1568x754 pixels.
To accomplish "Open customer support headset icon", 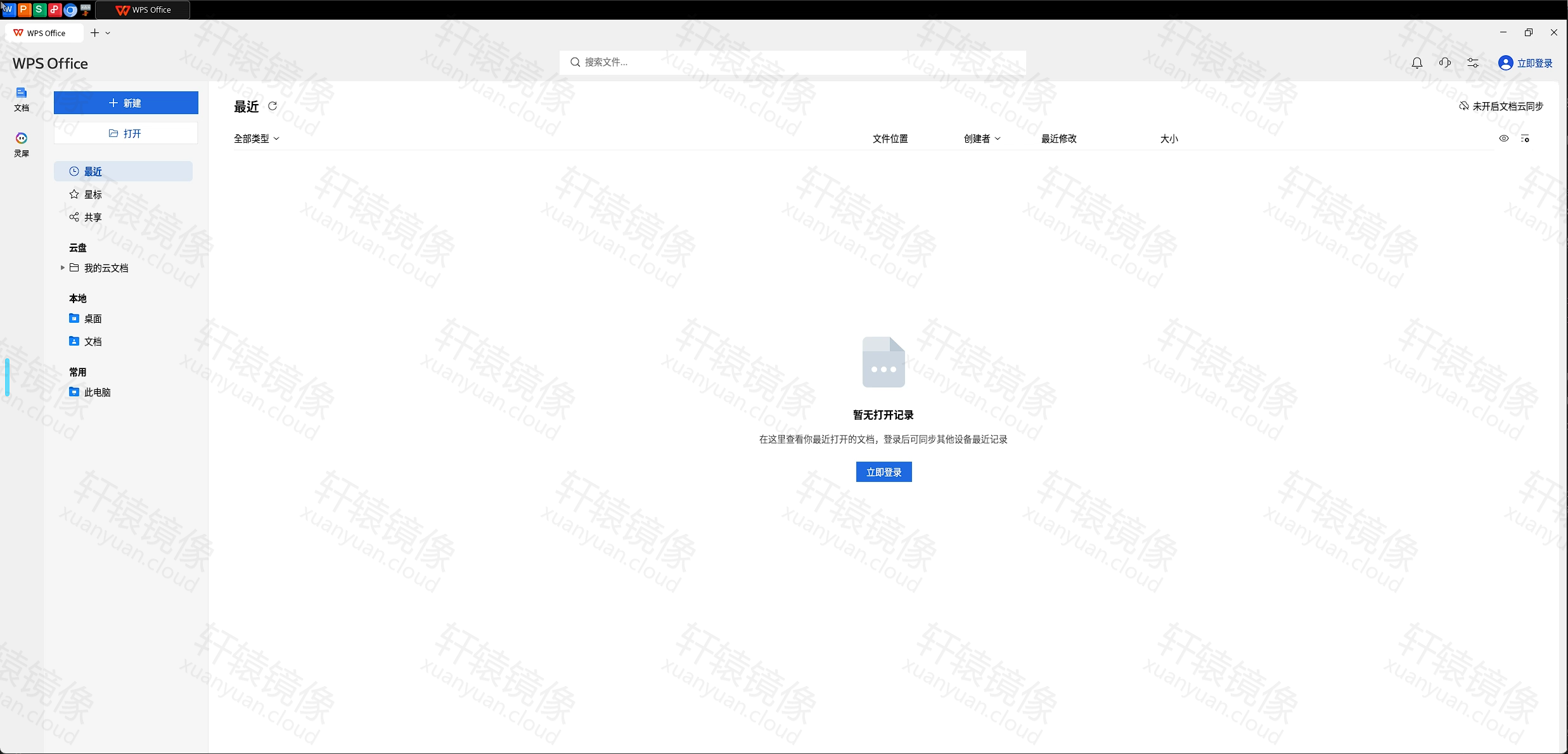I will click(1445, 63).
